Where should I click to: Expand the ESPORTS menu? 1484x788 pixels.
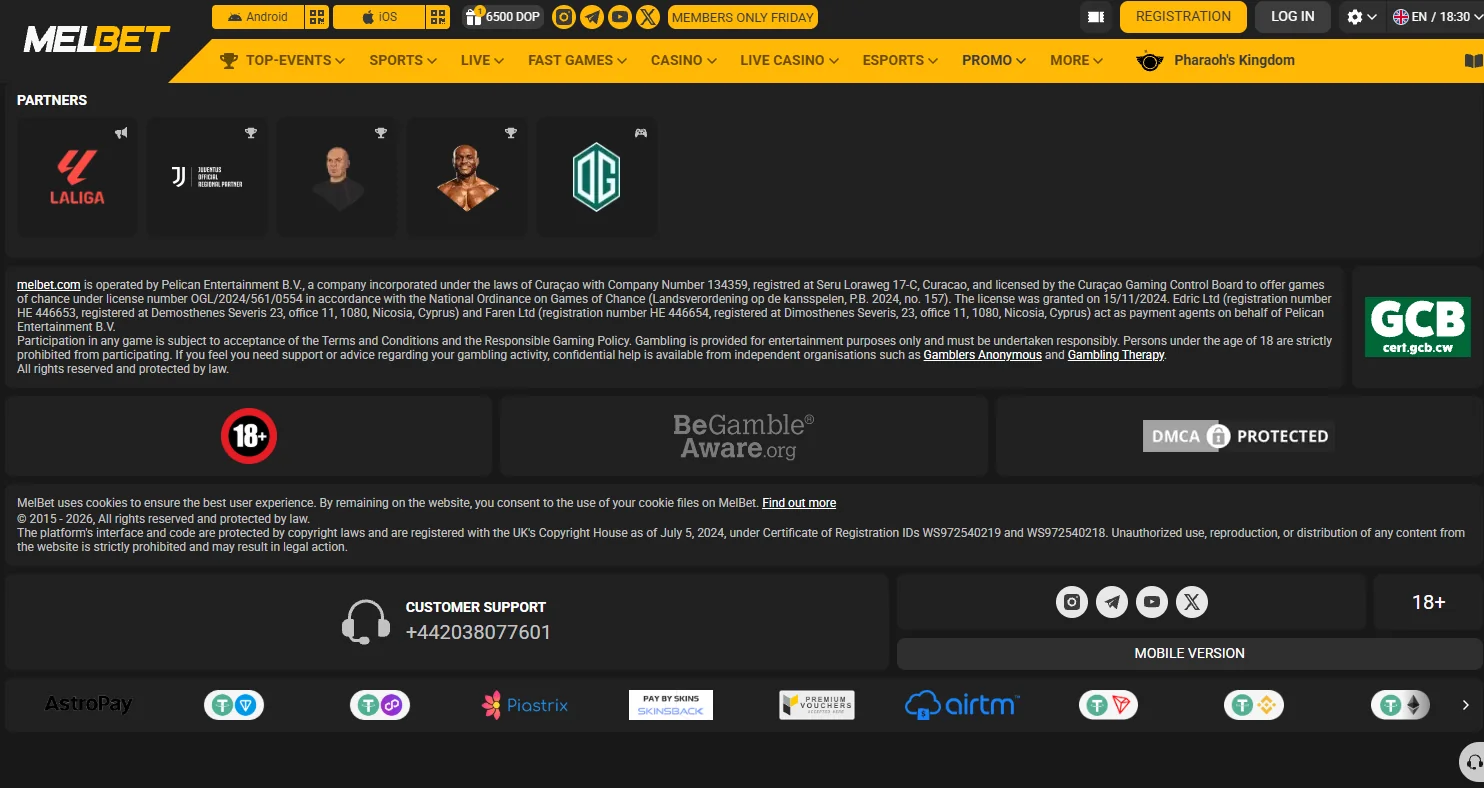pos(900,60)
